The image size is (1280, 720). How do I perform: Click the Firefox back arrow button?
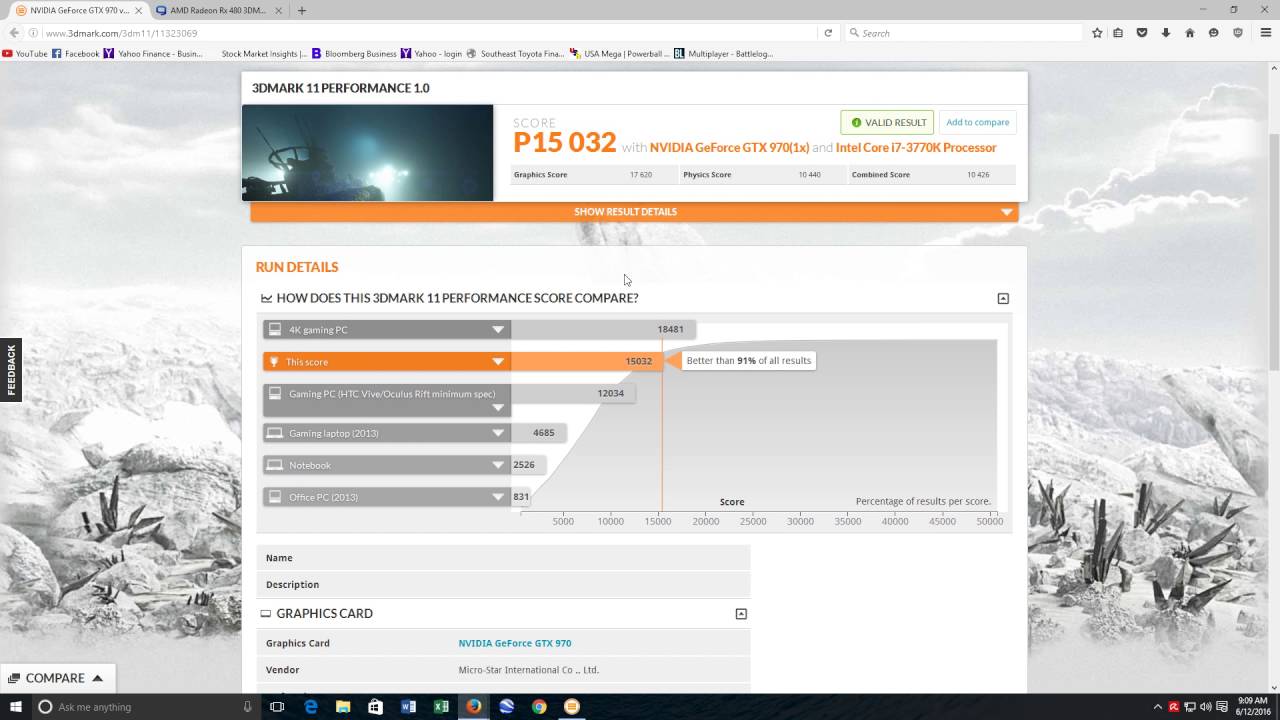(x=14, y=33)
